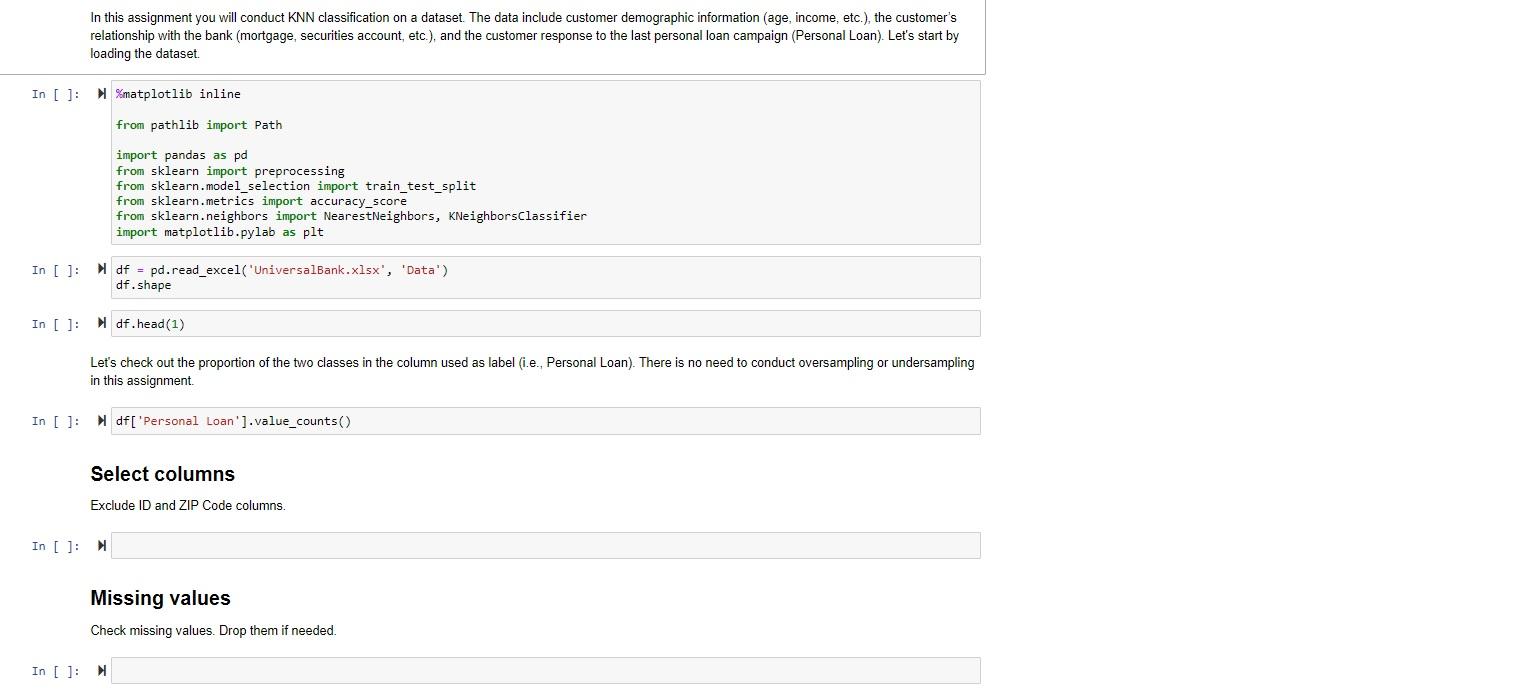Click the df.head(1) code cell
The width and height of the screenshot is (1525, 698).
click(x=546, y=324)
